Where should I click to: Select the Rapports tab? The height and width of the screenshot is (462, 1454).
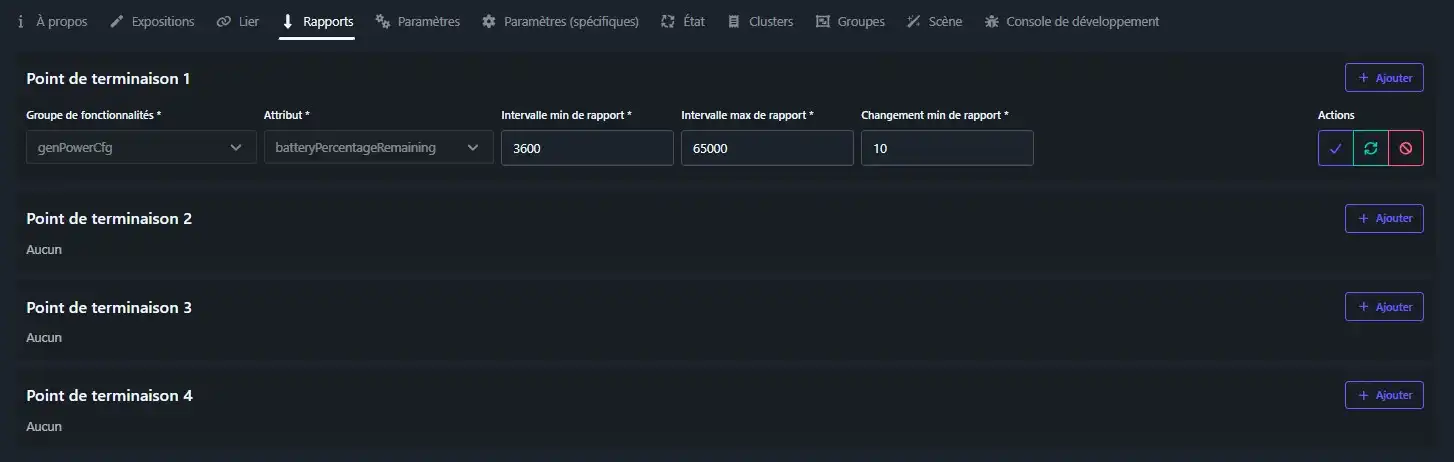coord(317,21)
